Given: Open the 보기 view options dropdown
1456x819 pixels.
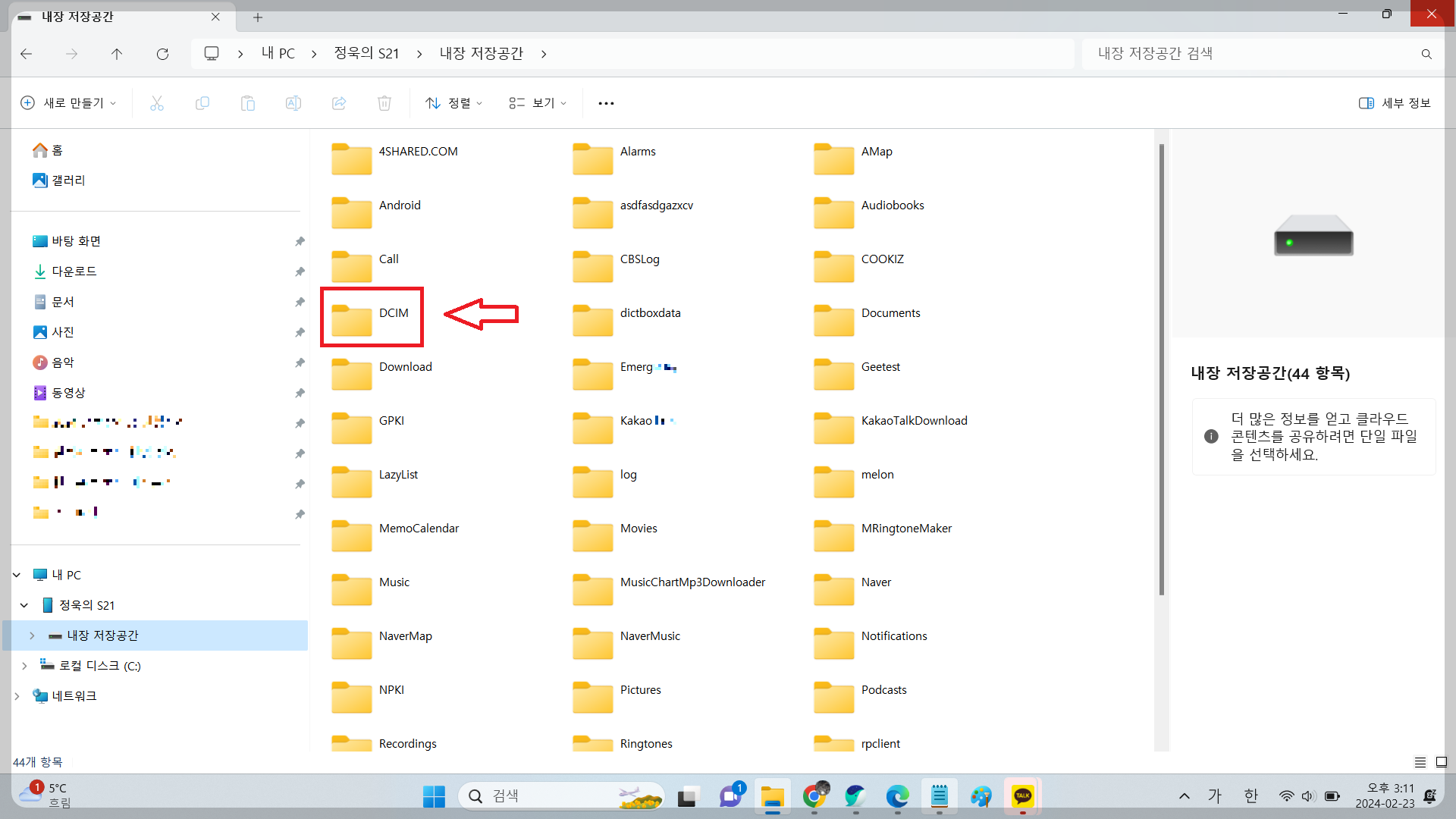Looking at the screenshot, I should click(x=537, y=103).
